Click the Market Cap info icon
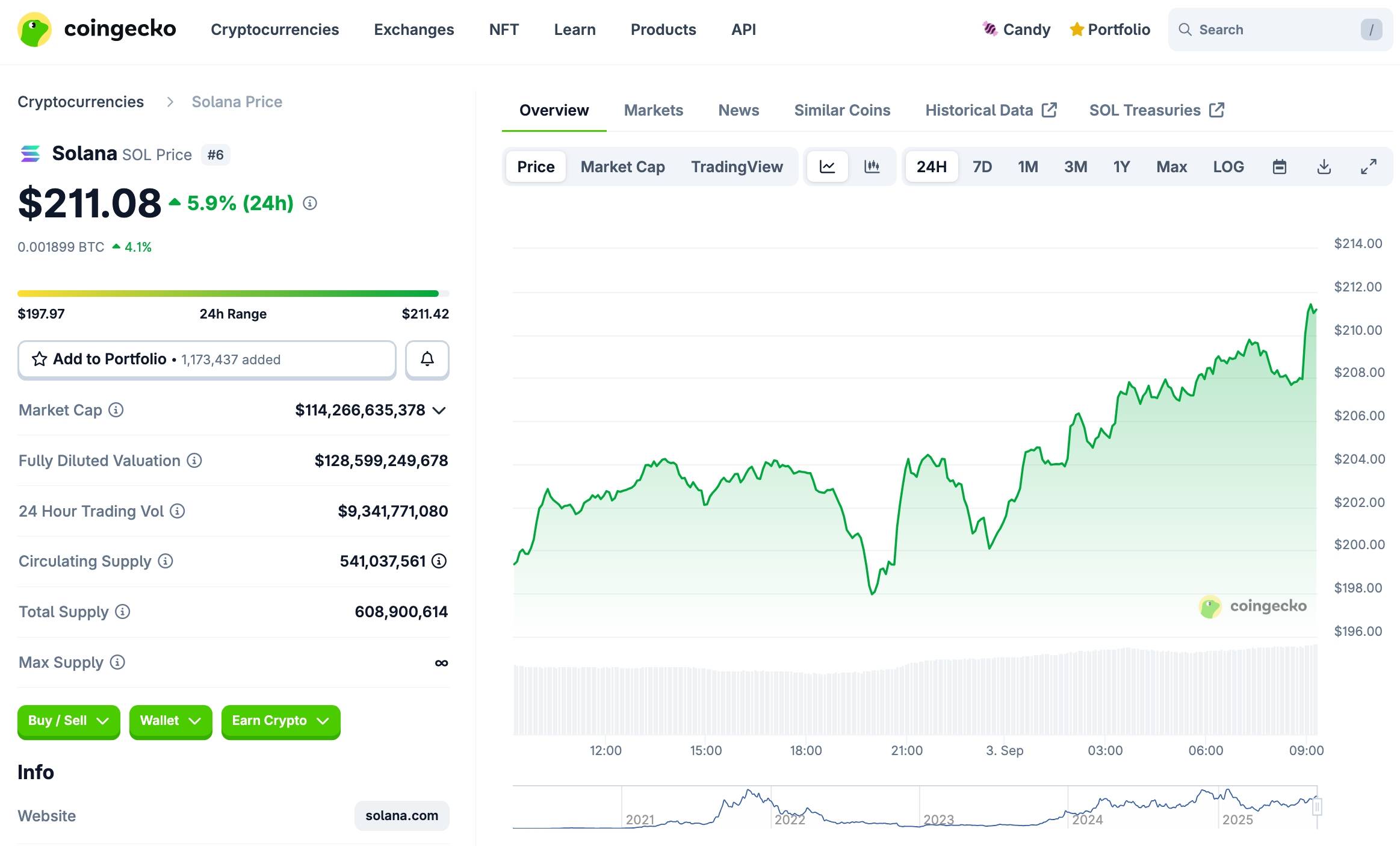This screenshot has width=1400, height=846. click(x=116, y=410)
